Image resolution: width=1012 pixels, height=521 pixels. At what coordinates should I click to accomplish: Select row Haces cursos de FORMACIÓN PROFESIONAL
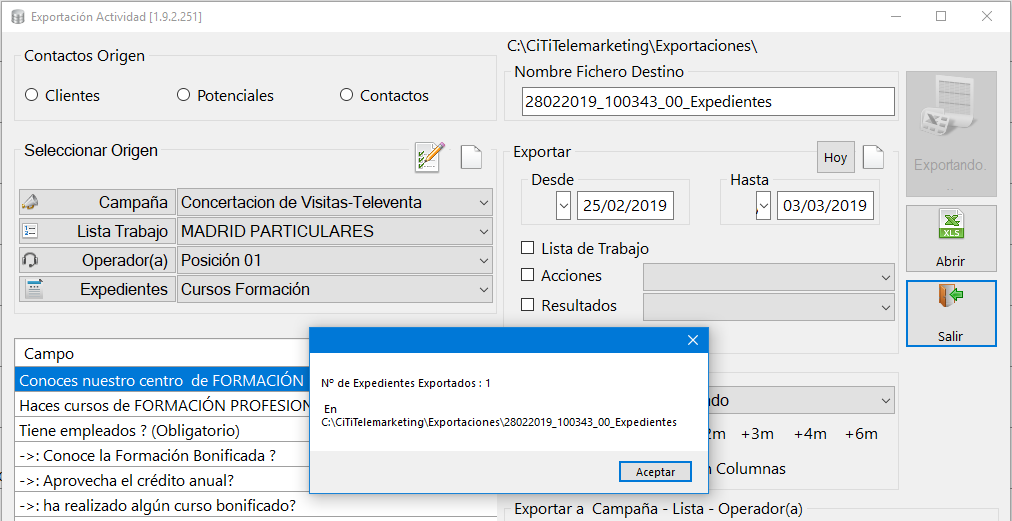click(162, 405)
